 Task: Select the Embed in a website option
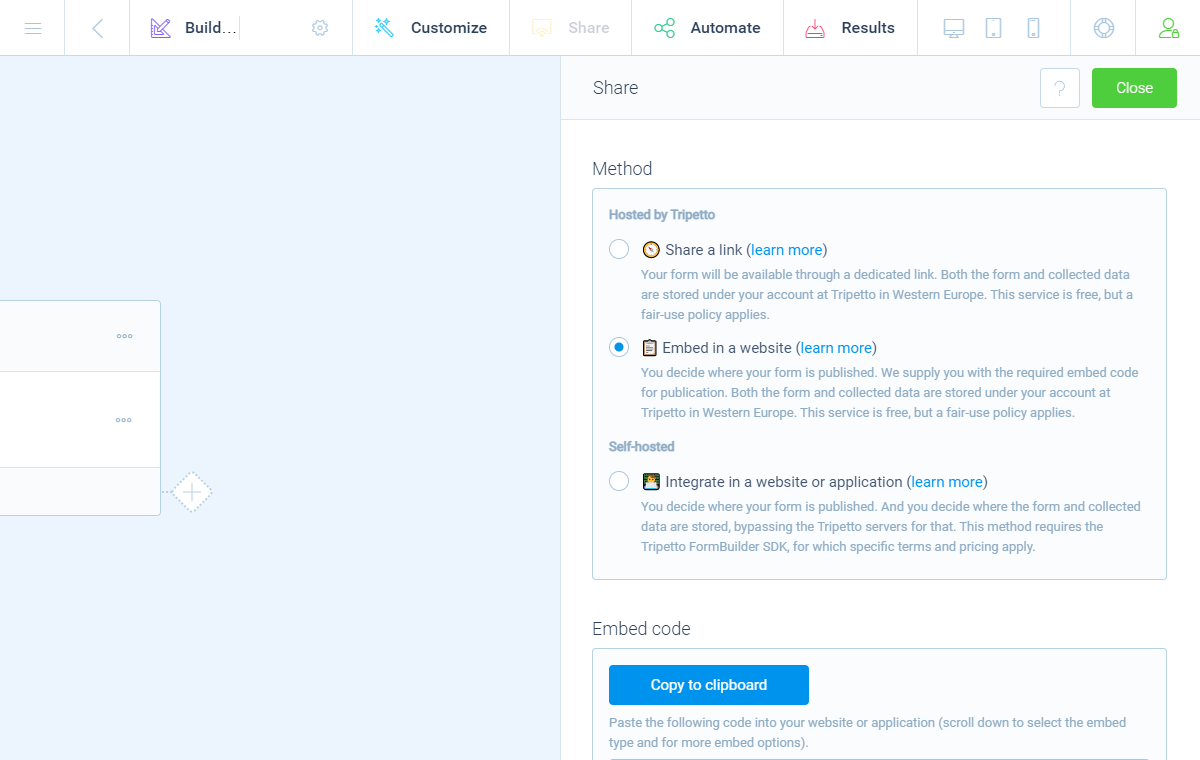[x=619, y=347]
